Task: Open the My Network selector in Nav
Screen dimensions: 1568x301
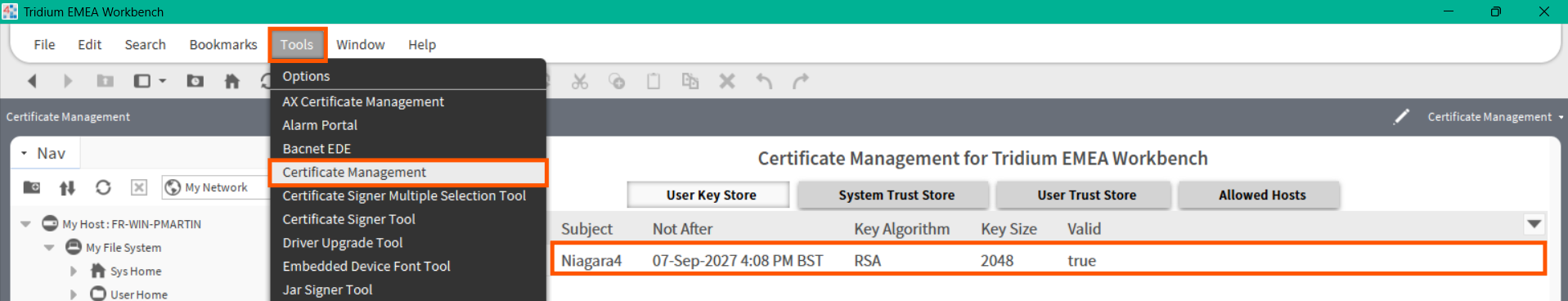Action: 215,187
